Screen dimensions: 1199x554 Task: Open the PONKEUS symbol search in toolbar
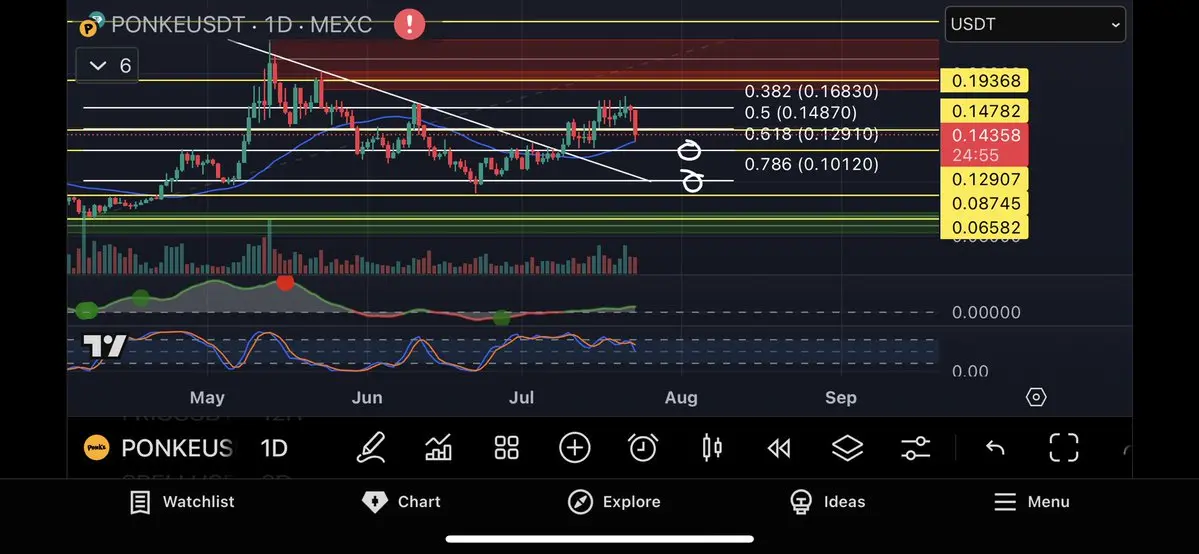[x=177, y=448]
